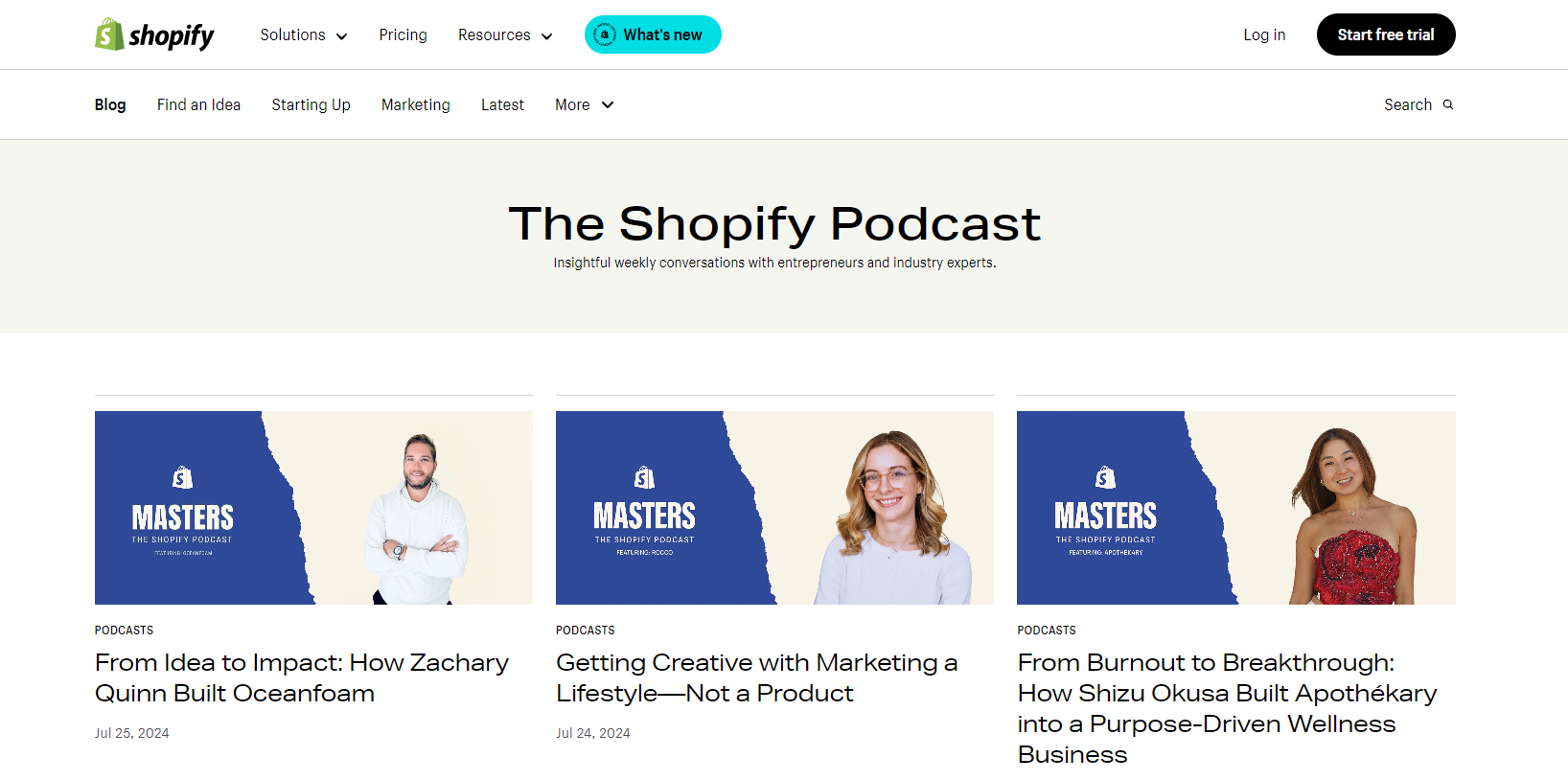This screenshot has width=1568, height=780.
Task: Expand the Resources dropdown
Action: pos(505,34)
